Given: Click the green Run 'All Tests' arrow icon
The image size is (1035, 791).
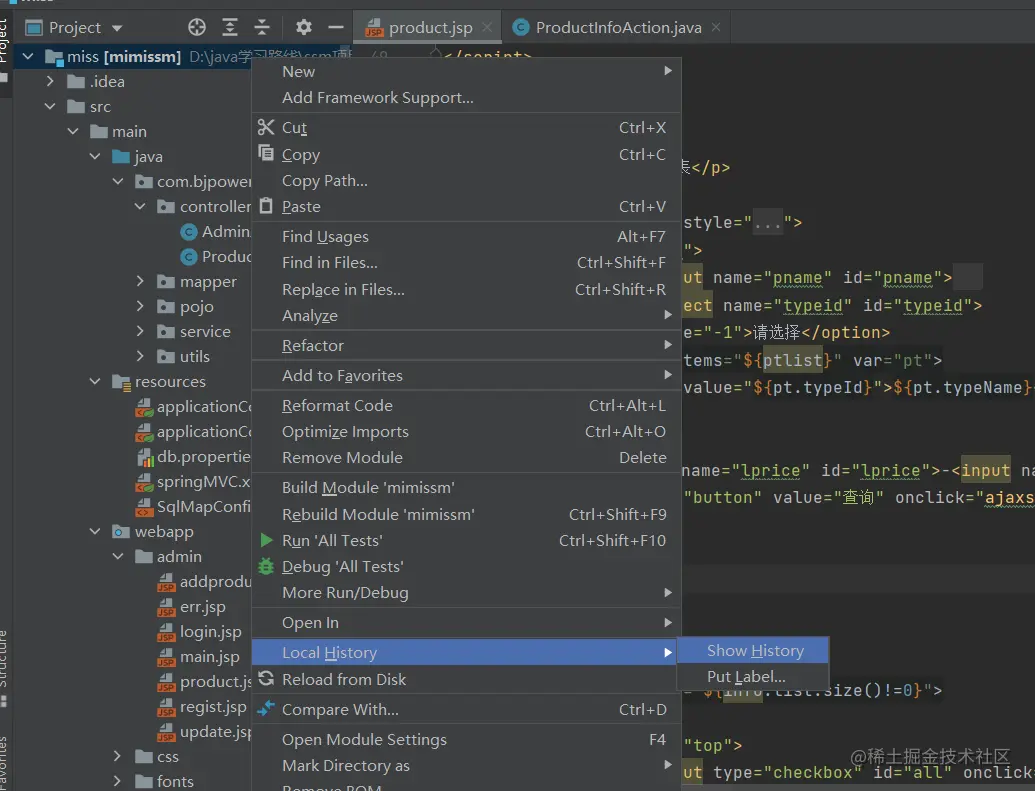Looking at the screenshot, I should click(266, 540).
